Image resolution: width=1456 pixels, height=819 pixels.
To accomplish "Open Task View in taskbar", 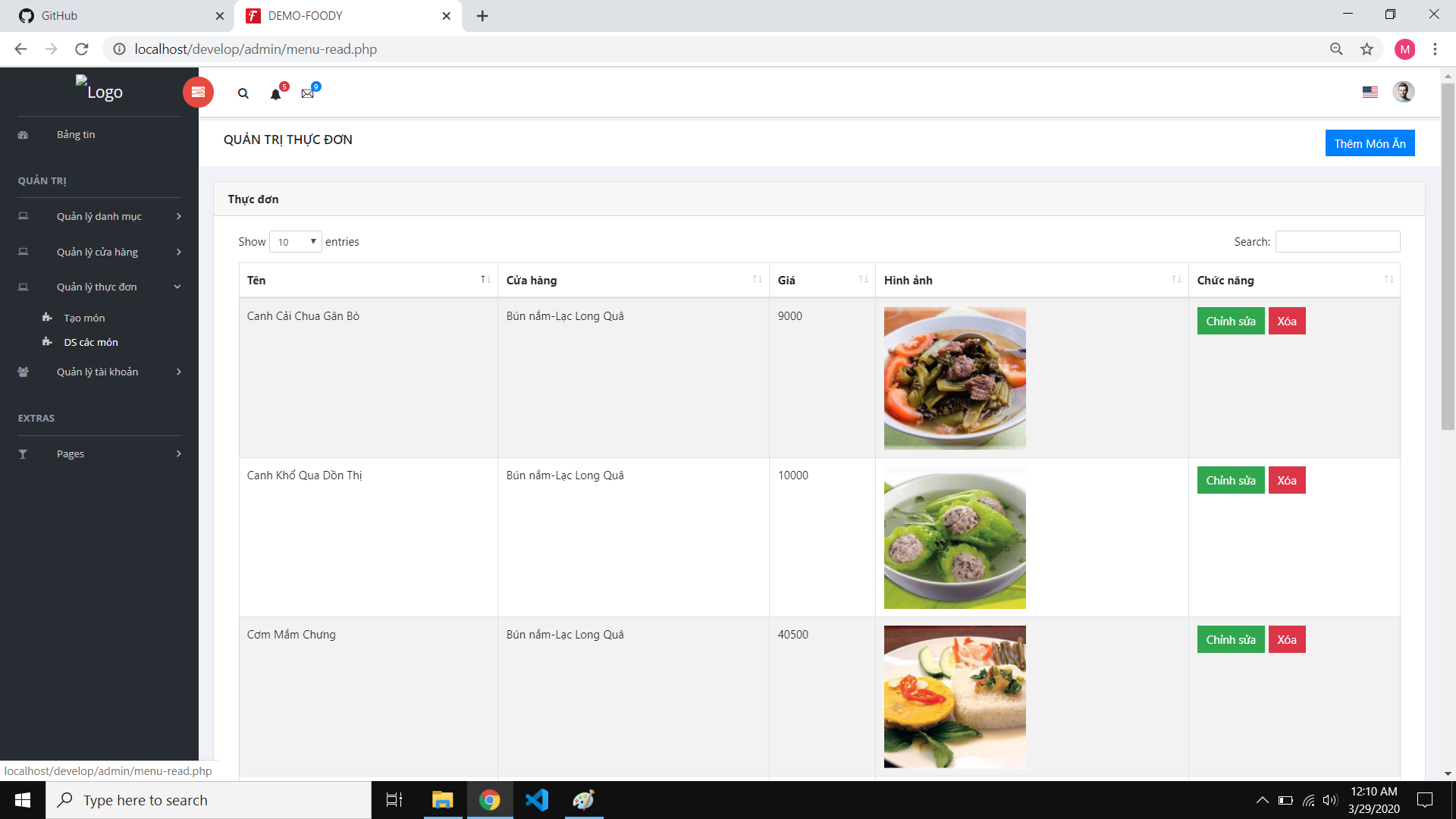I will pos(394,800).
